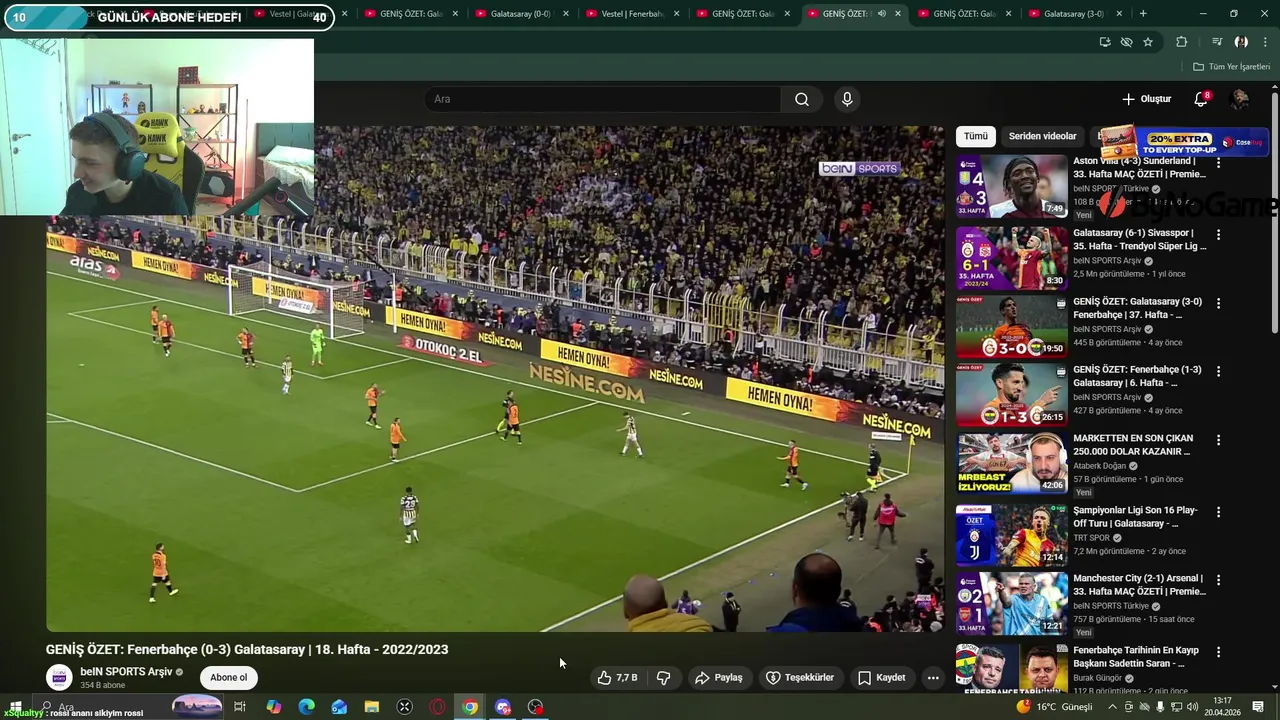Click the Ataberk Doğan channel name

[1101, 466]
